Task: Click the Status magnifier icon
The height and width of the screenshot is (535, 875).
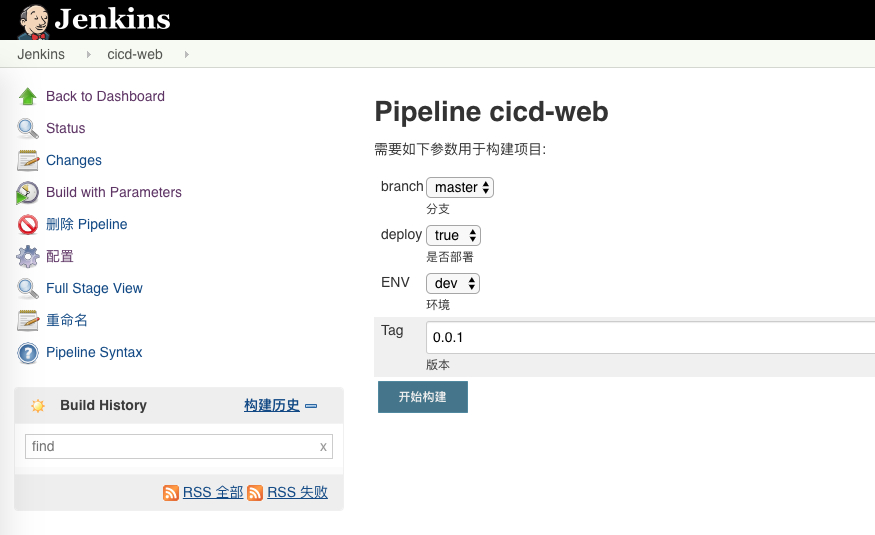Action: [27, 128]
